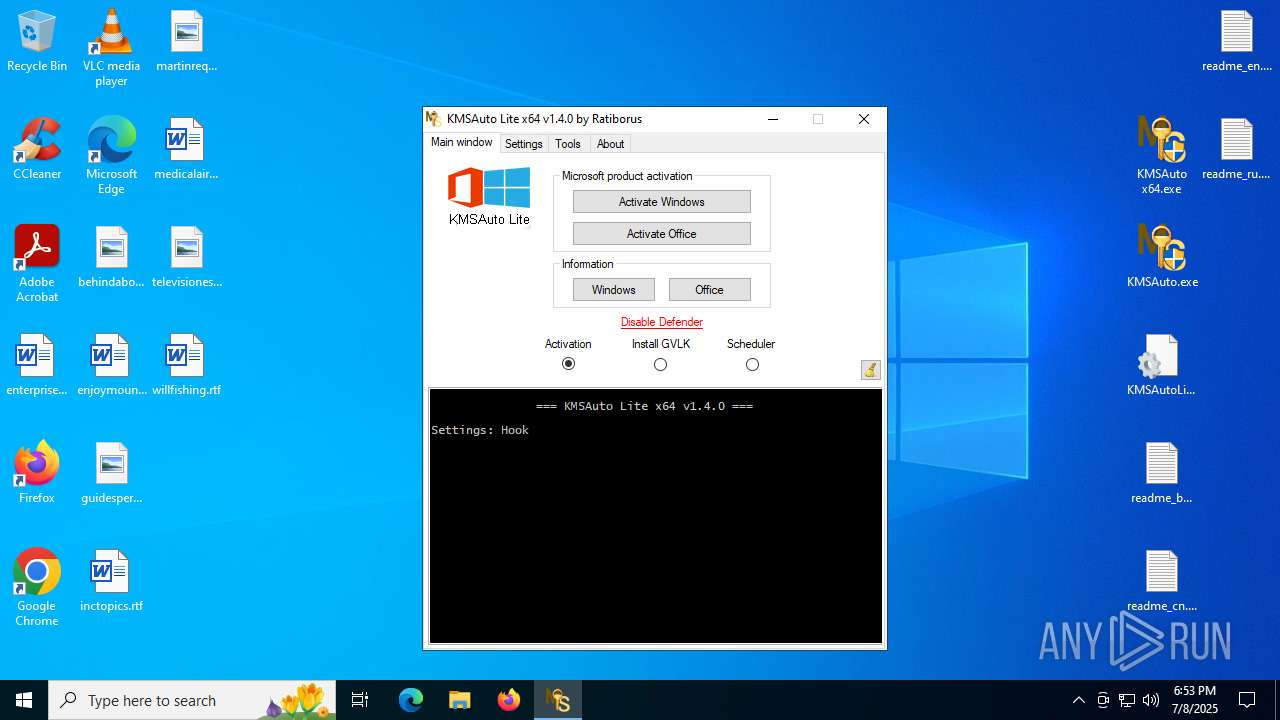Viewport: 1280px width, 720px height.
Task: Select the enterprise Word document icon
Action: pyautogui.click(x=37, y=366)
